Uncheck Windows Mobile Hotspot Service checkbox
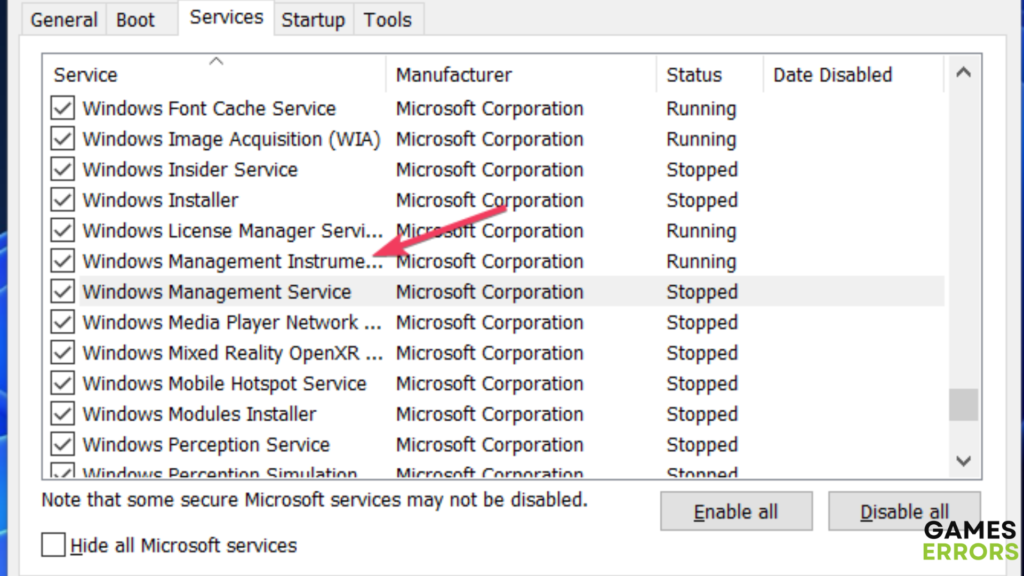Viewport: 1024px width, 576px height. [63, 384]
